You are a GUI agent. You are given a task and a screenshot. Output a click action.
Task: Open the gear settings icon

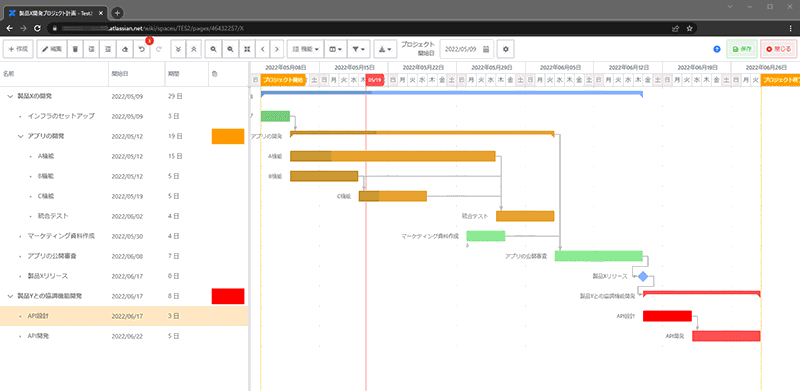[x=506, y=50]
